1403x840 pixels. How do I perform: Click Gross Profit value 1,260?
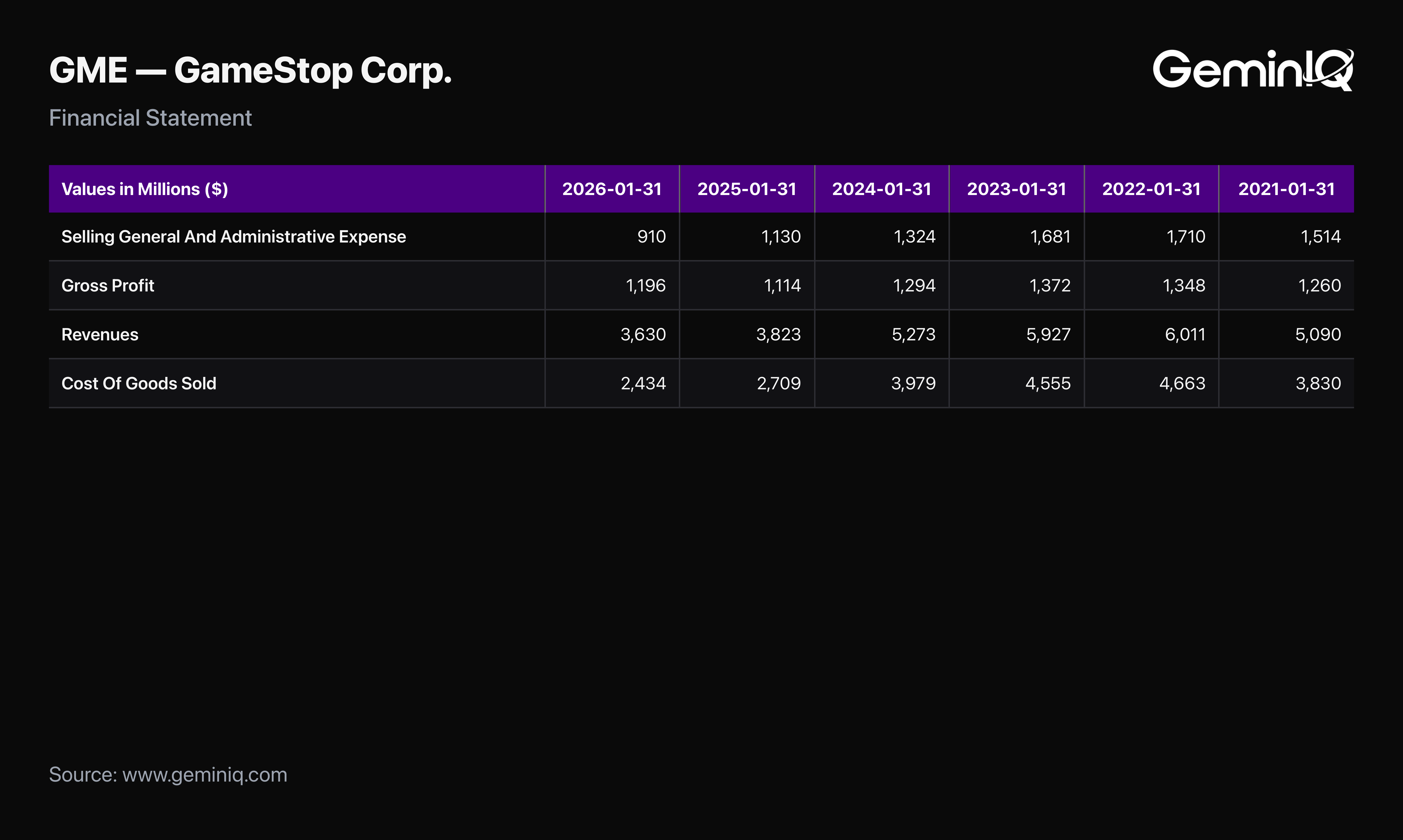click(x=1319, y=285)
